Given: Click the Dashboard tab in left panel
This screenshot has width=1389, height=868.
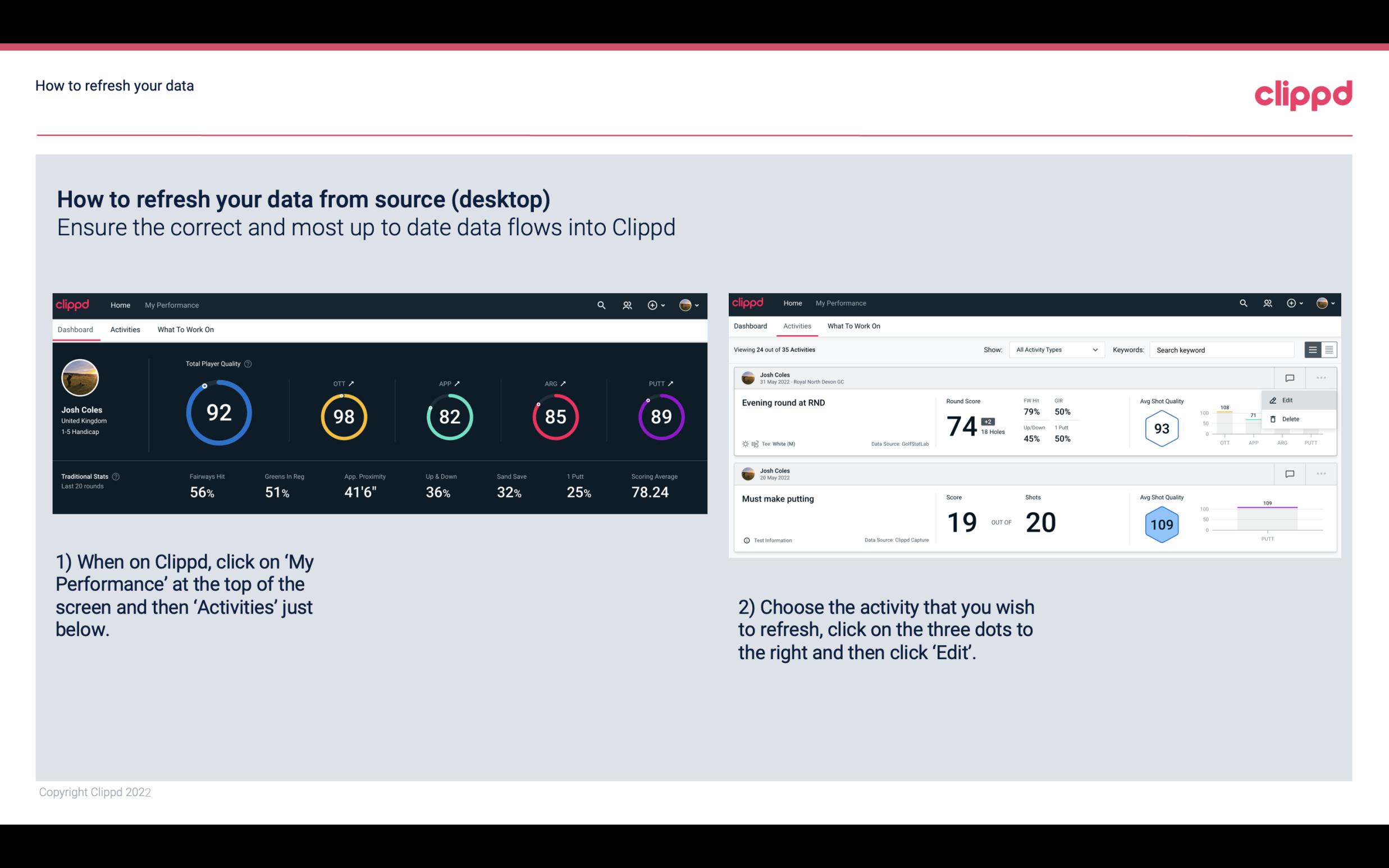Looking at the screenshot, I should [x=76, y=329].
